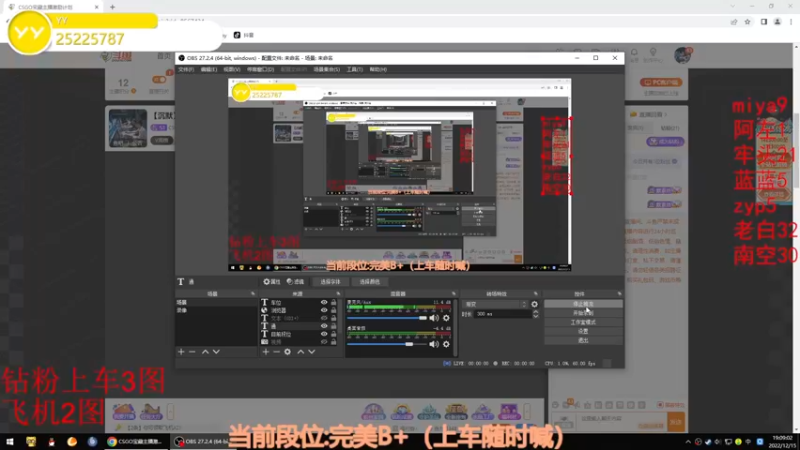Bookmark the page with Chrome's star icon
800x450 pixels.
(747, 22)
